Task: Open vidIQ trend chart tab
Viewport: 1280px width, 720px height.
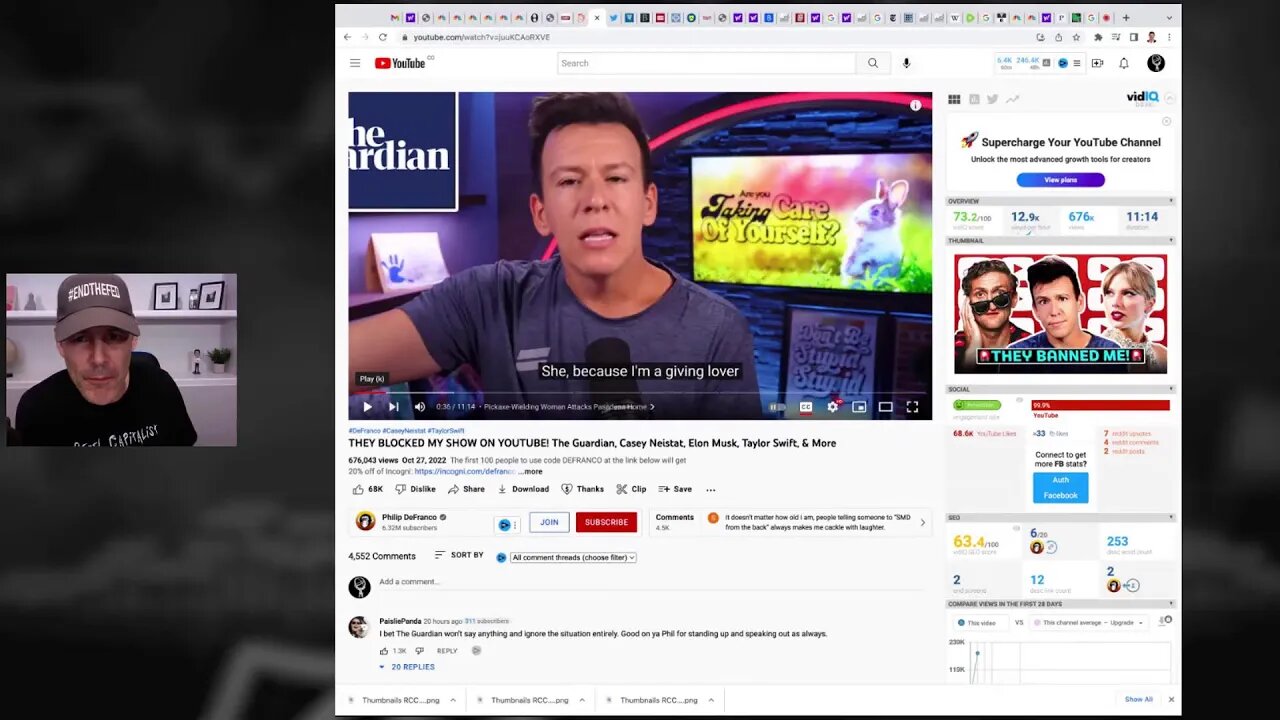Action: tap(1012, 99)
